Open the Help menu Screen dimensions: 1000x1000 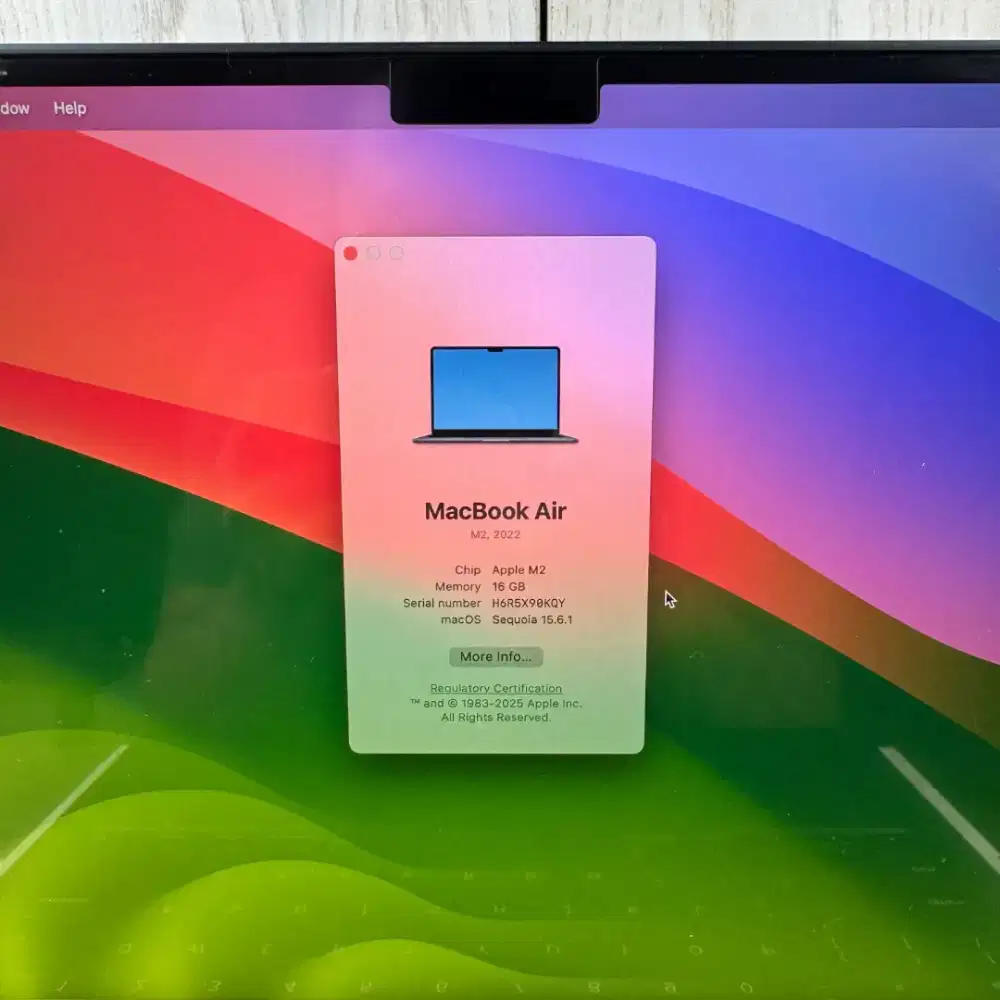pos(71,107)
